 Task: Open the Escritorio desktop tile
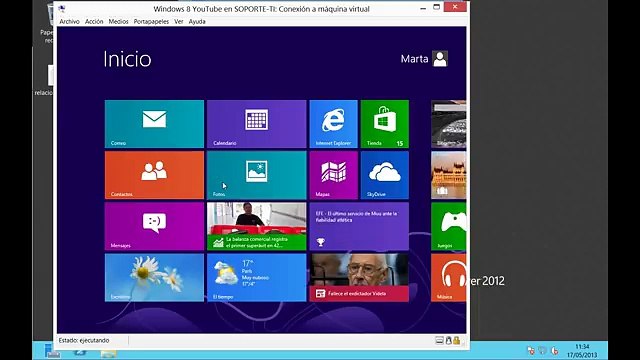[154, 278]
